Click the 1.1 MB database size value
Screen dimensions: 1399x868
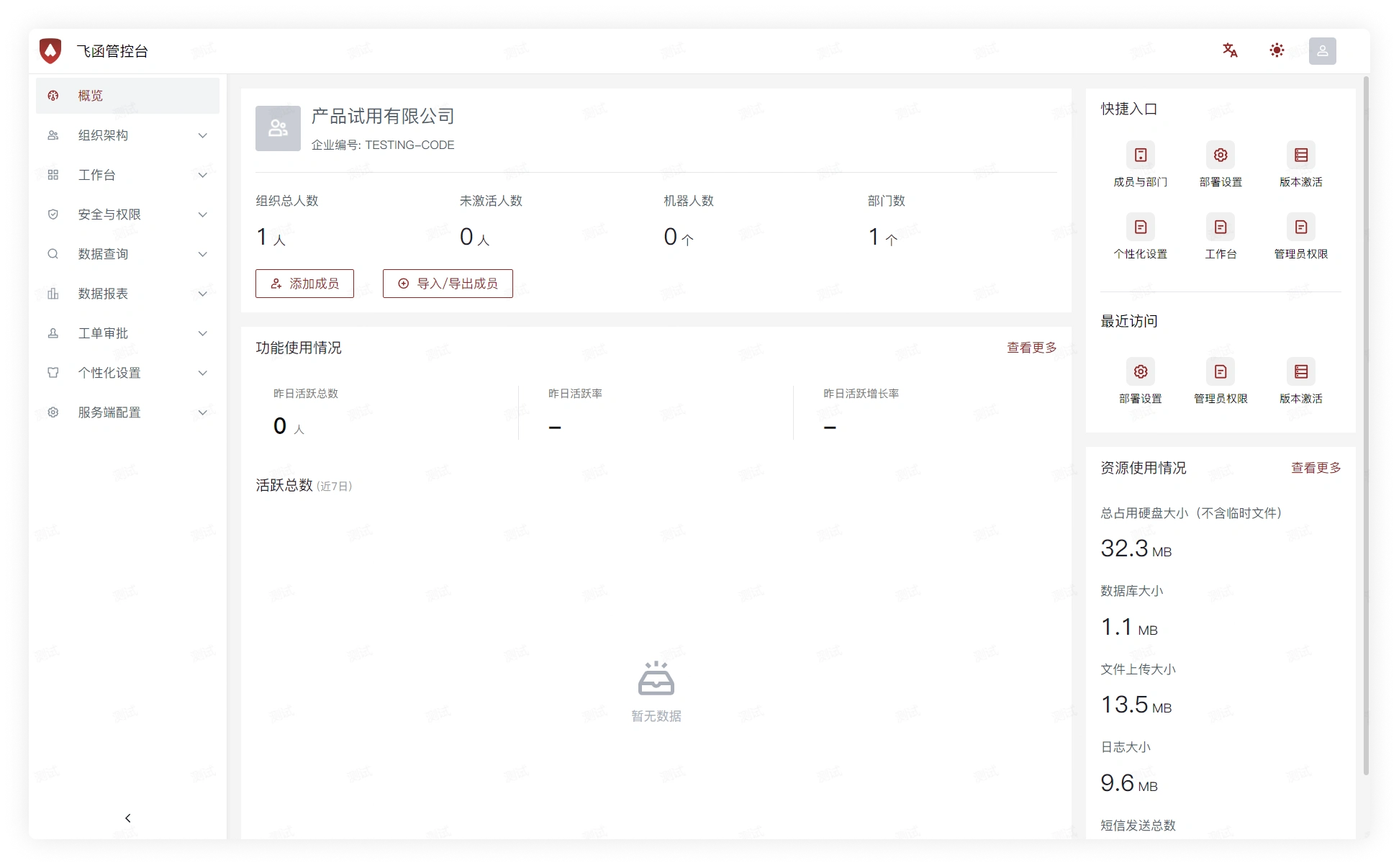(x=1129, y=627)
